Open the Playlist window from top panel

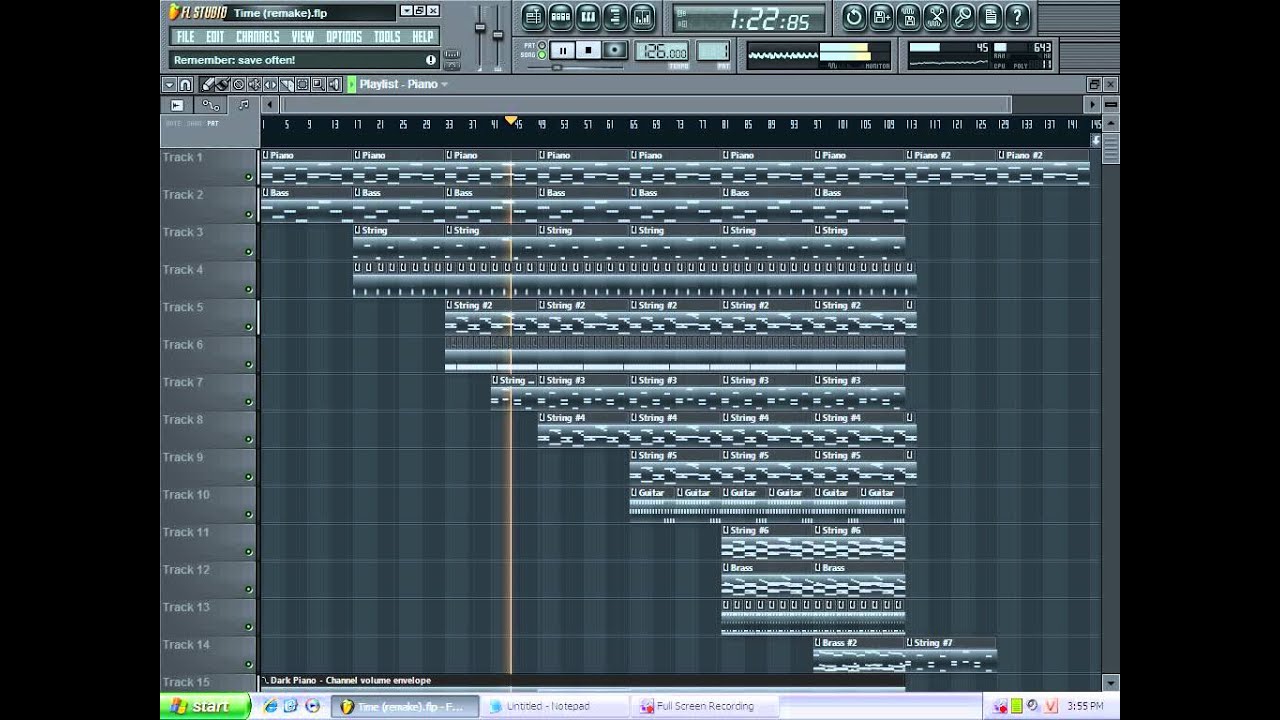(x=533, y=17)
